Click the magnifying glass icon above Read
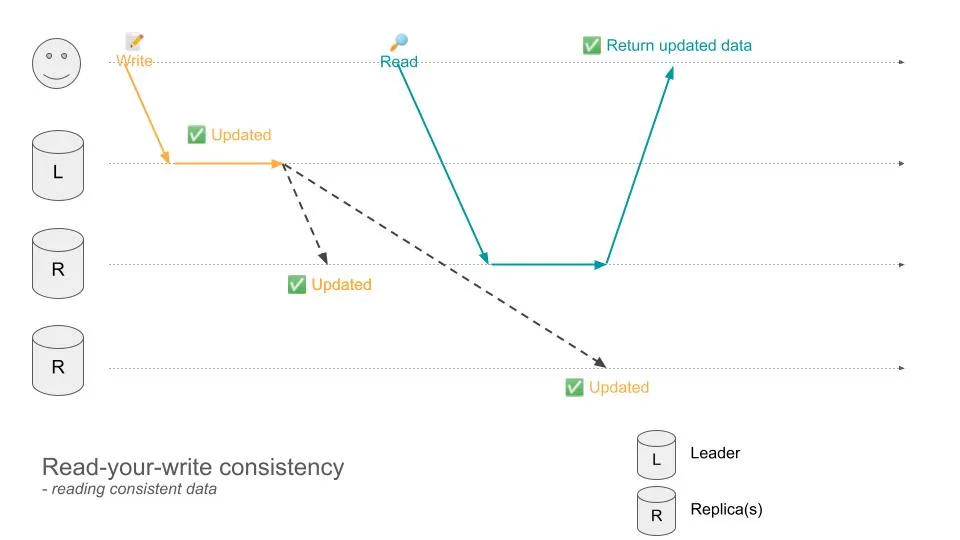Screen dimensions: 960x540 coord(399,43)
